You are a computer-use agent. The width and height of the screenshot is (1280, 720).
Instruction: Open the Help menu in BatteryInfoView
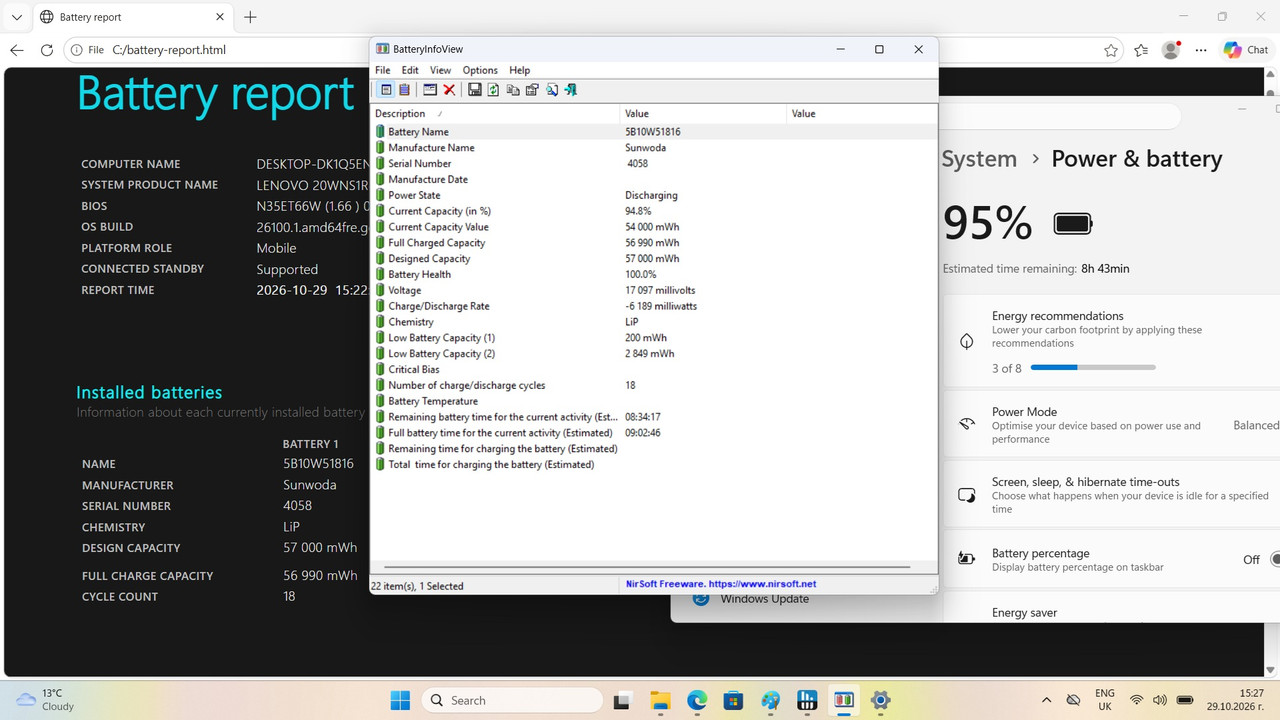click(519, 70)
